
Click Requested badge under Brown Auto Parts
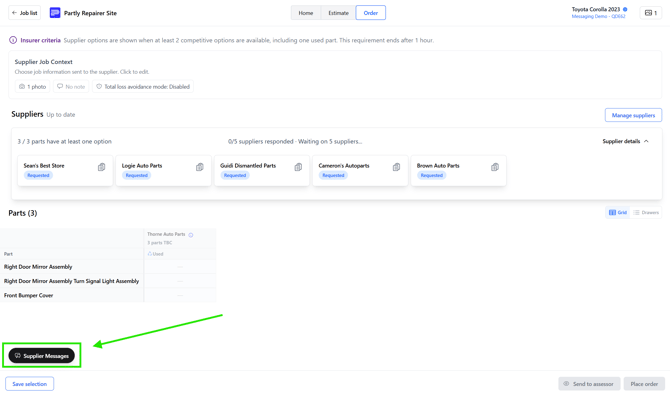[x=432, y=175]
